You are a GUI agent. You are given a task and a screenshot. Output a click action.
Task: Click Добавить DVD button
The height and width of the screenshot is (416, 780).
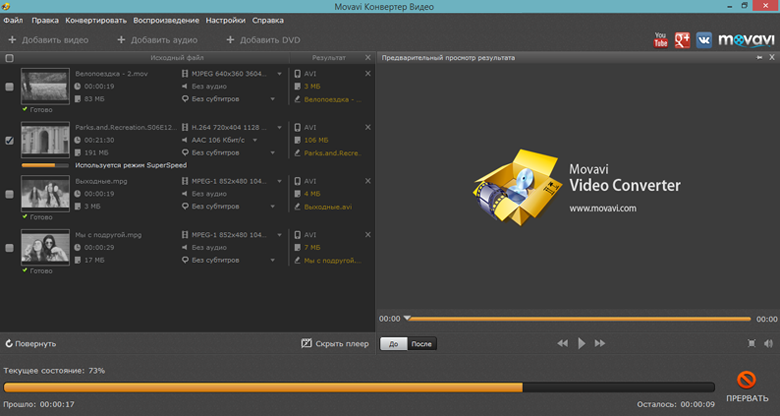(263, 40)
